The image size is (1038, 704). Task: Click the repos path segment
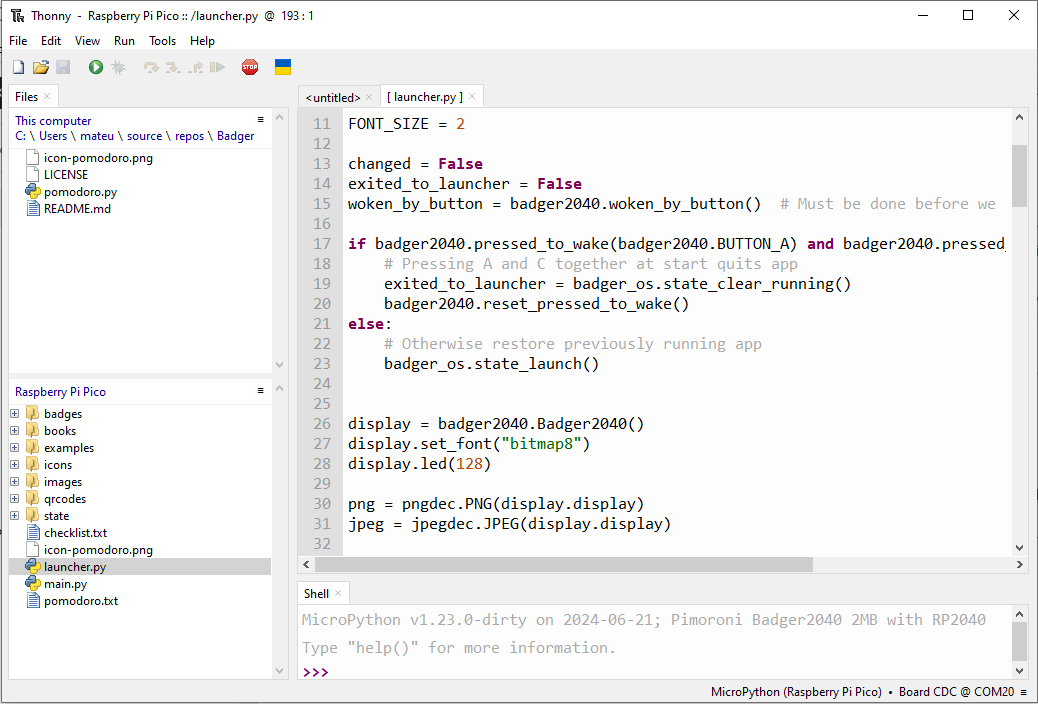pyautogui.click(x=189, y=136)
